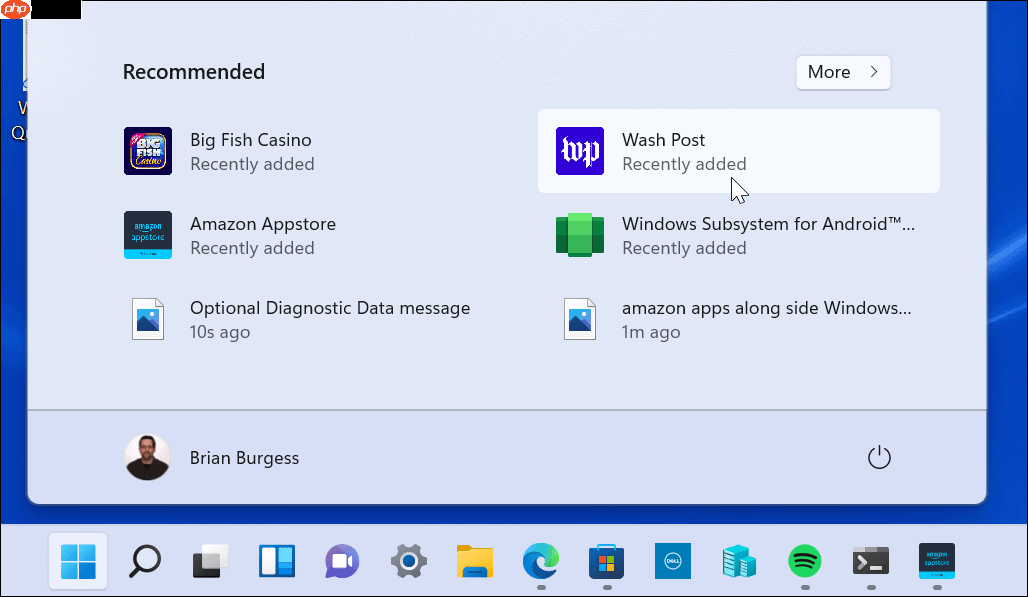Viewport: 1028px width, 597px height.
Task: Open Microsoft Store taskbar icon
Action: tap(606, 562)
